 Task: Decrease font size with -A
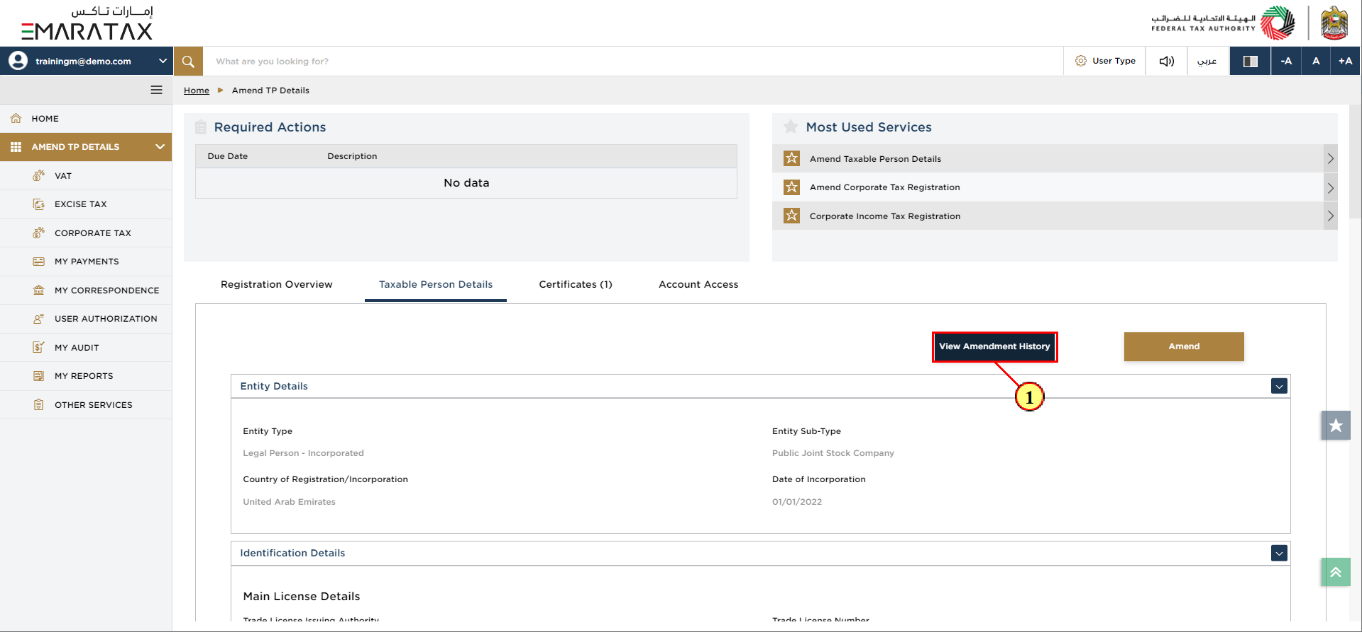(x=1286, y=61)
